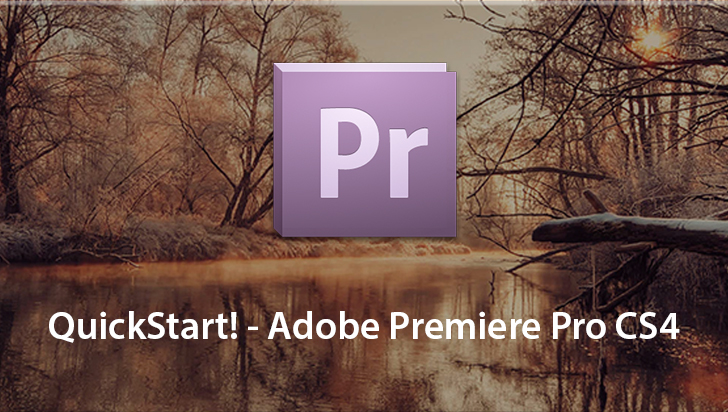Image resolution: width=728 pixels, height=412 pixels.
Task: Click the icon's light top edge
Action: [x=360, y=68]
